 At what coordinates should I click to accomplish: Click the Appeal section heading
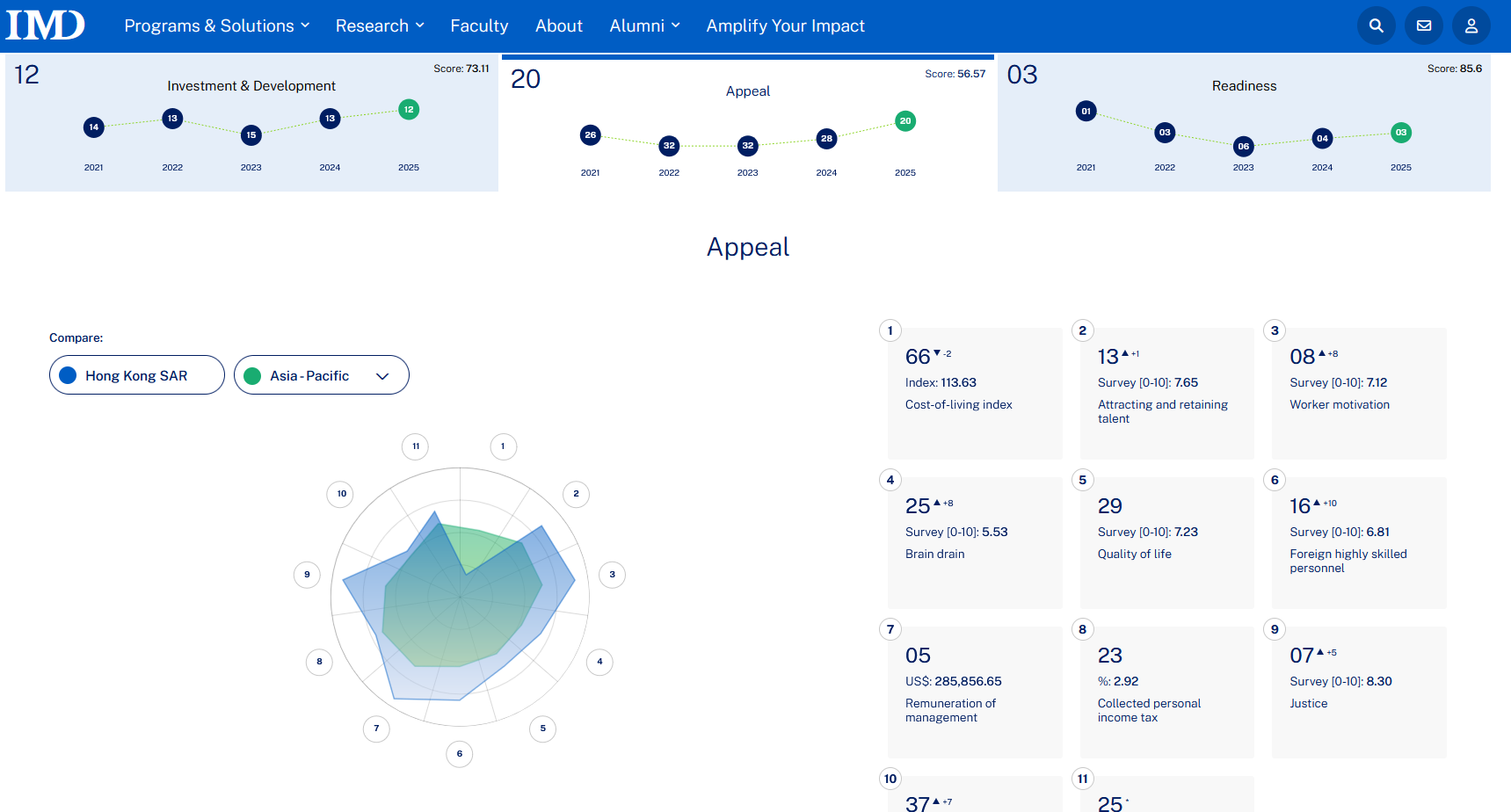pyautogui.click(x=748, y=248)
